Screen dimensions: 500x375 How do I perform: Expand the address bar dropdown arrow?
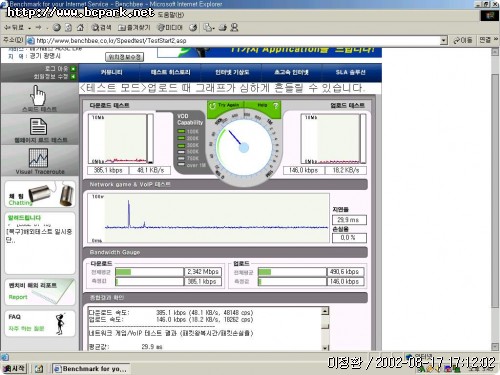pyautogui.click(x=443, y=41)
